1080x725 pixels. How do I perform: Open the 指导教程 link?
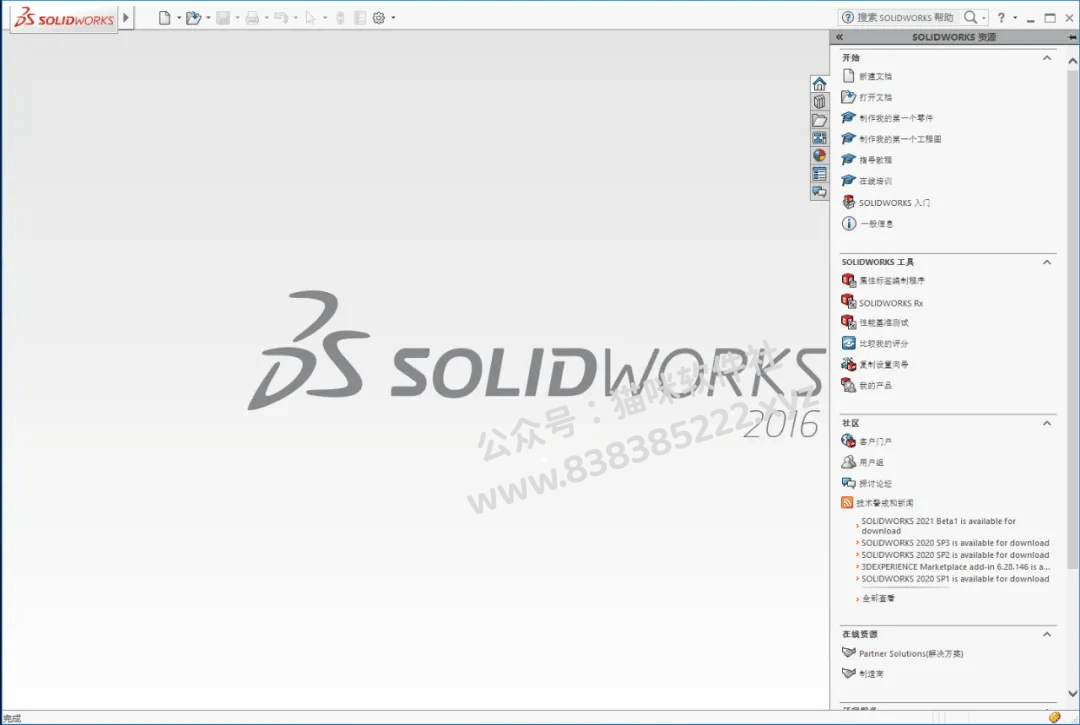tap(875, 160)
